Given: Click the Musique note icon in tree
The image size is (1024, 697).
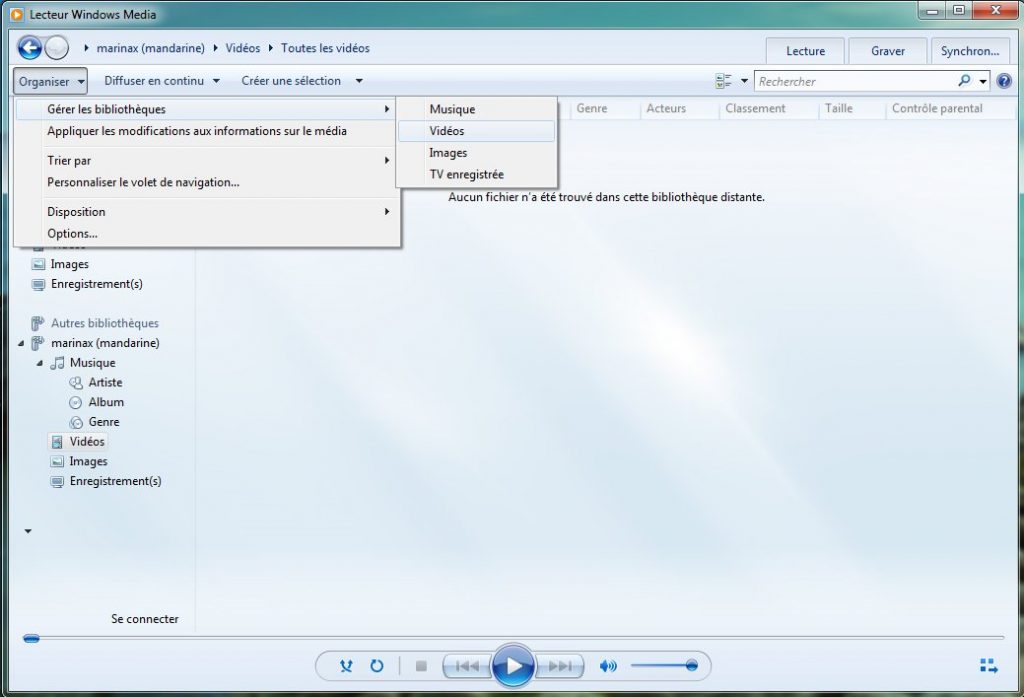Looking at the screenshot, I should point(57,363).
